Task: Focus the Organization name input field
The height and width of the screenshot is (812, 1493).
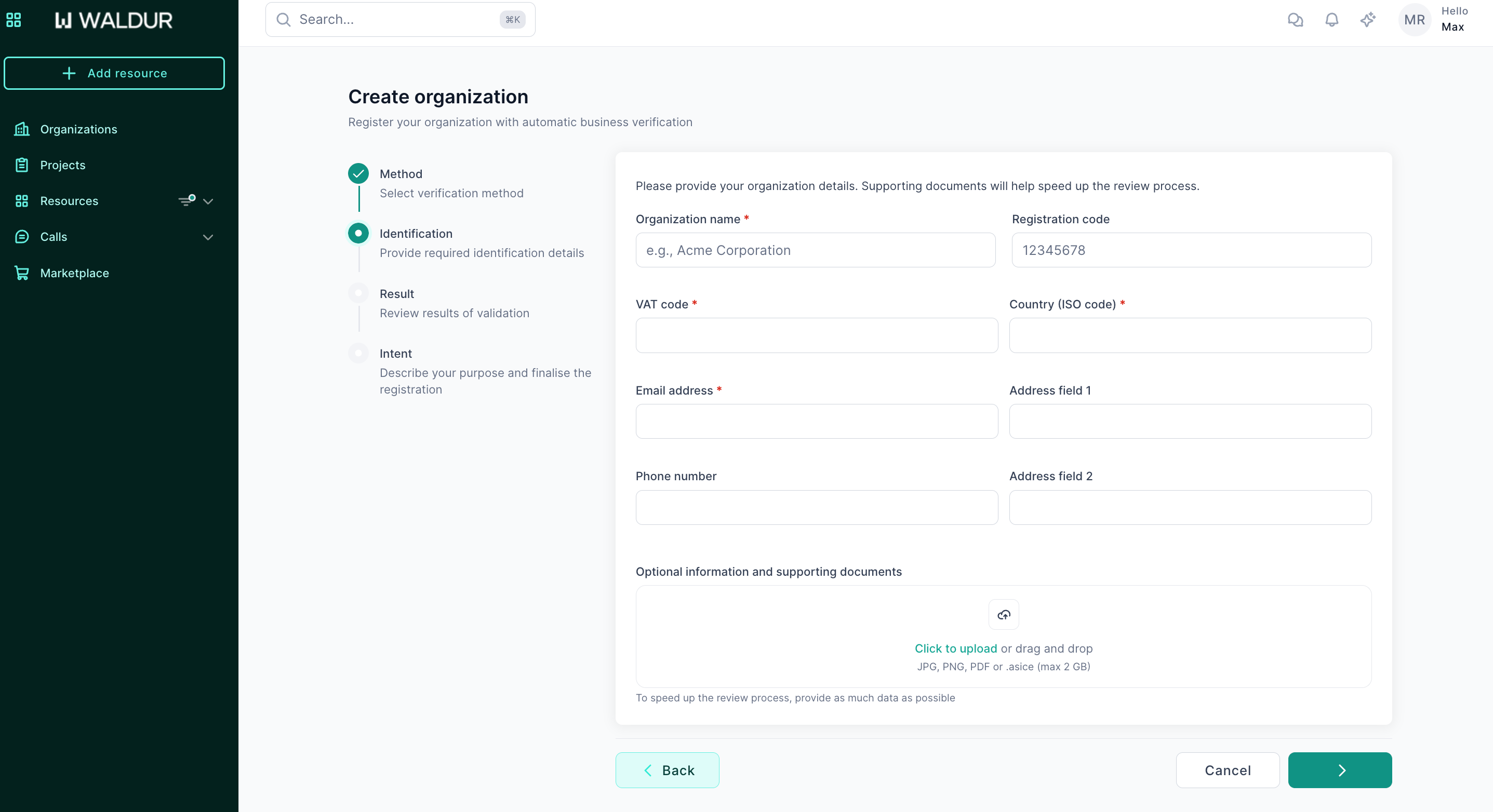Action: coord(815,250)
